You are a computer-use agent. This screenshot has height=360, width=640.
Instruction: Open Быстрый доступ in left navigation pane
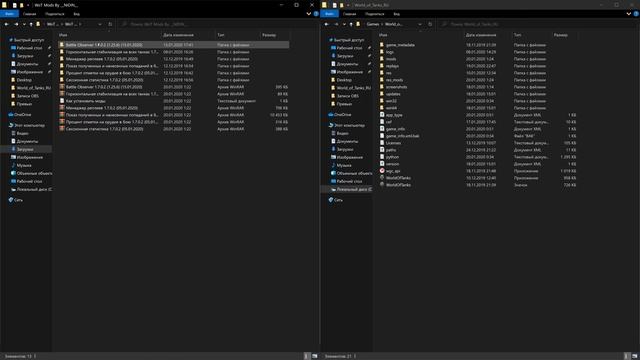[28, 40]
